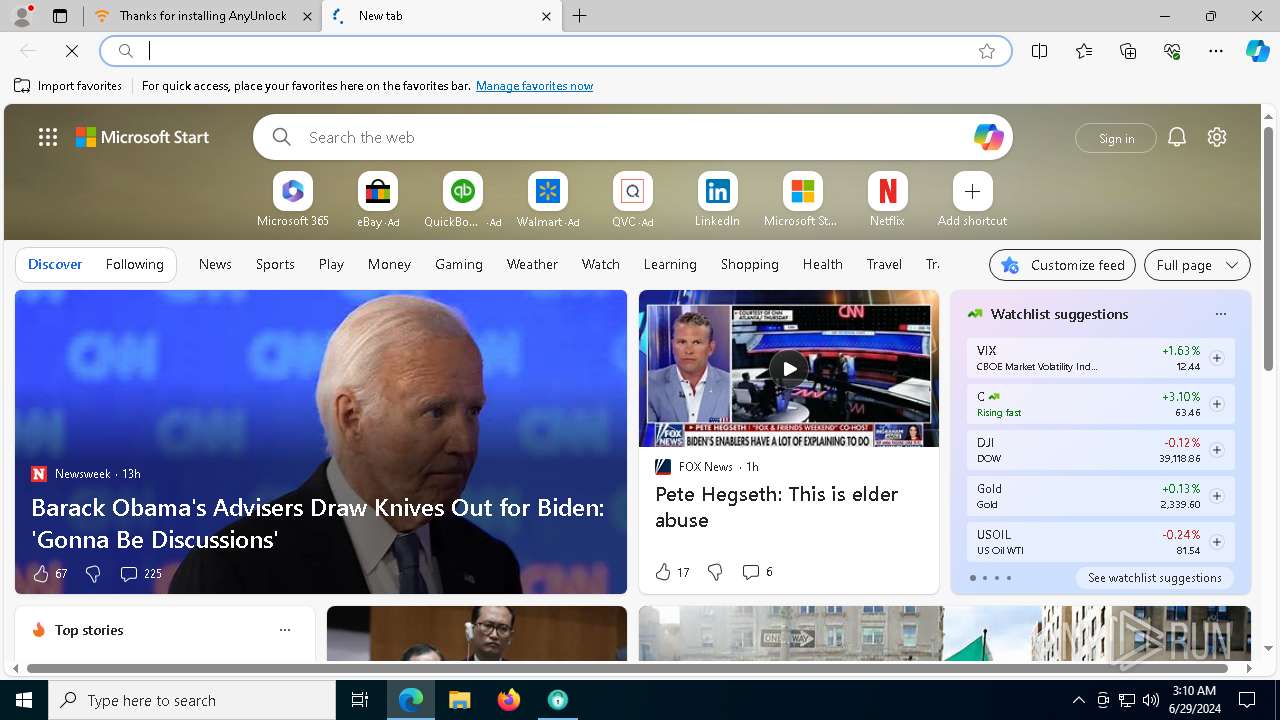Open the profile icon in Edge
This screenshot has height=720, width=1280.
tap(21, 16)
